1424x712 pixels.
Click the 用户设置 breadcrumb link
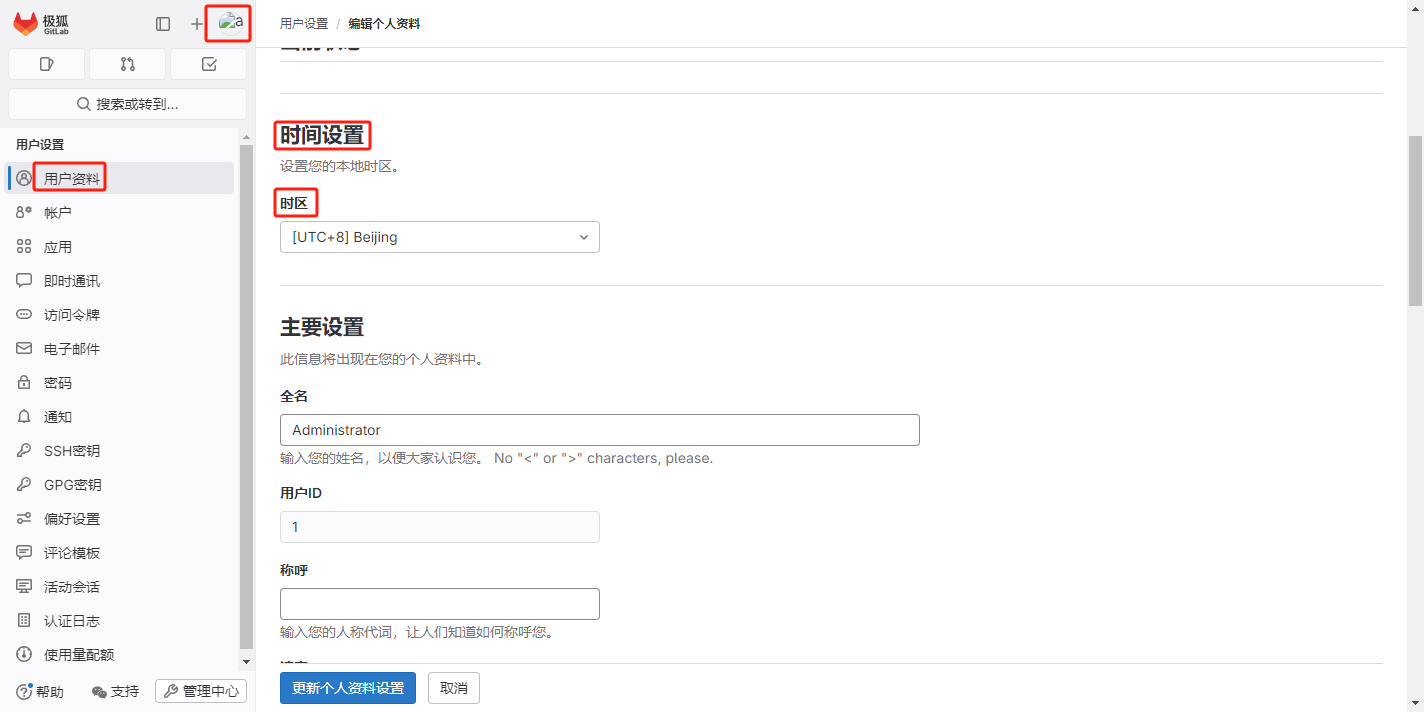tap(304, 23)
